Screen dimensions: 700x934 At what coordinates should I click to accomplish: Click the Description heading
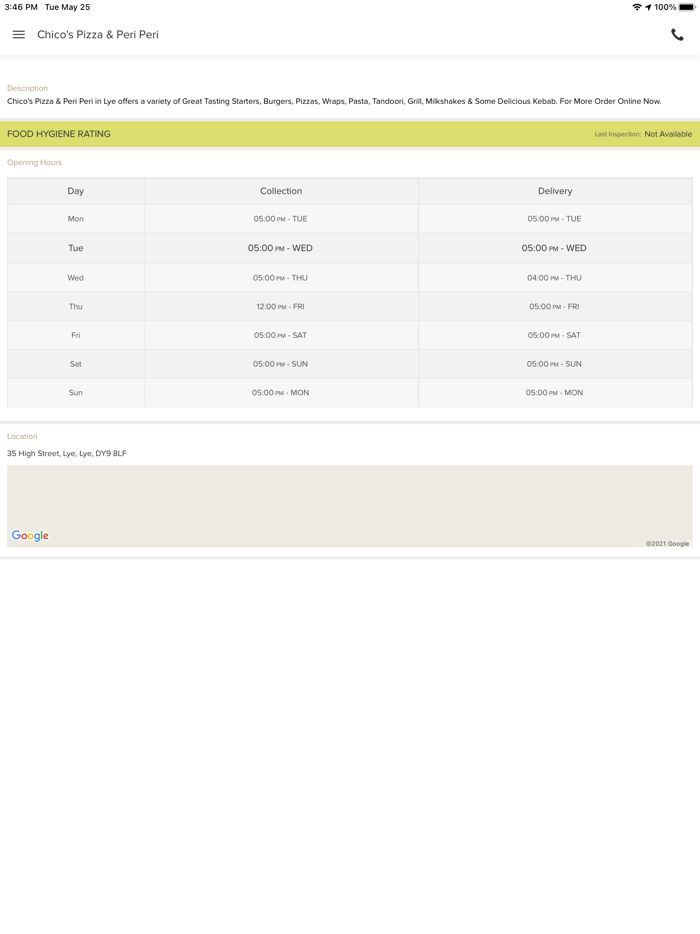pos(27,88)
